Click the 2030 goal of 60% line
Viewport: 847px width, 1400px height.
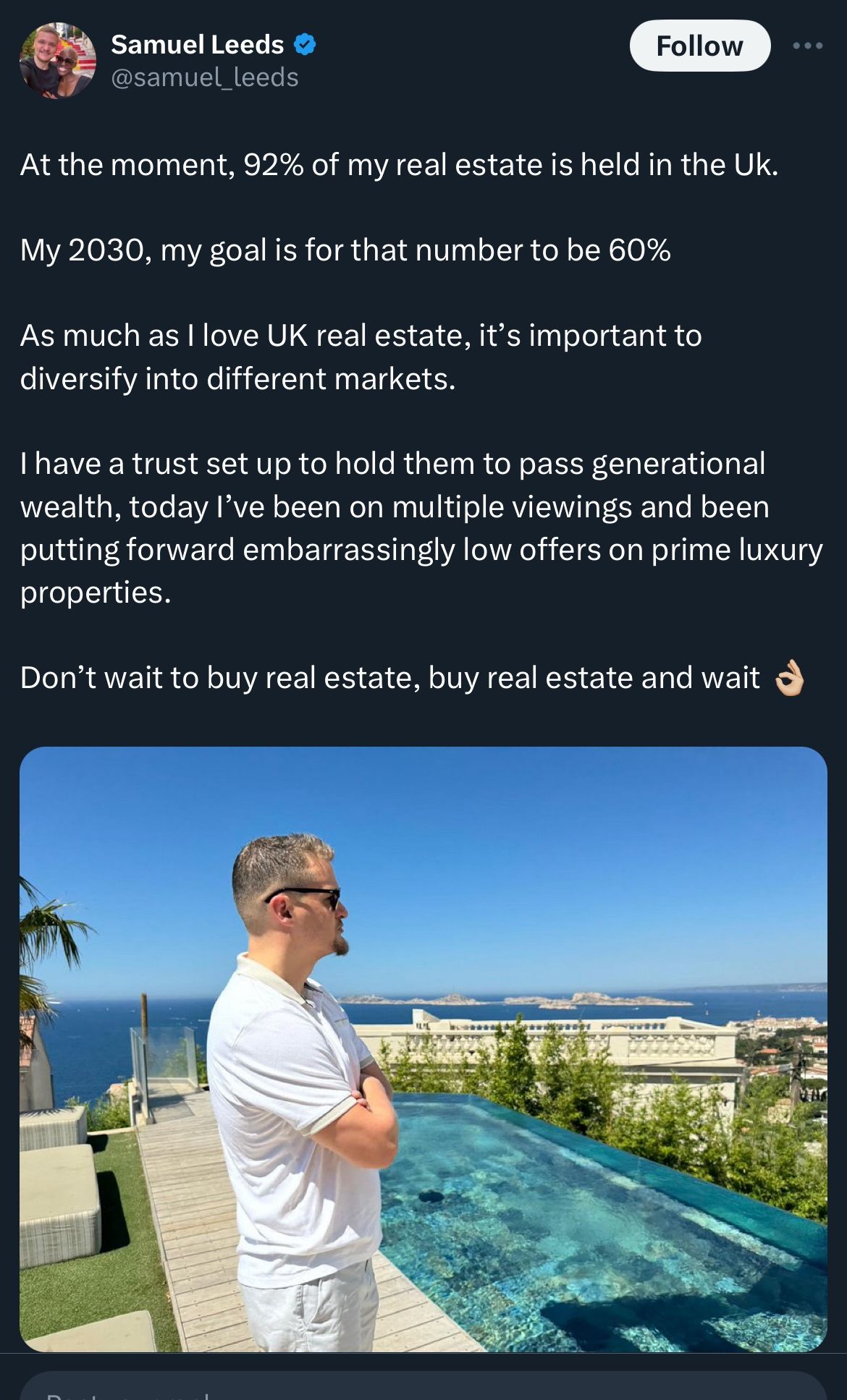point(345,250)
